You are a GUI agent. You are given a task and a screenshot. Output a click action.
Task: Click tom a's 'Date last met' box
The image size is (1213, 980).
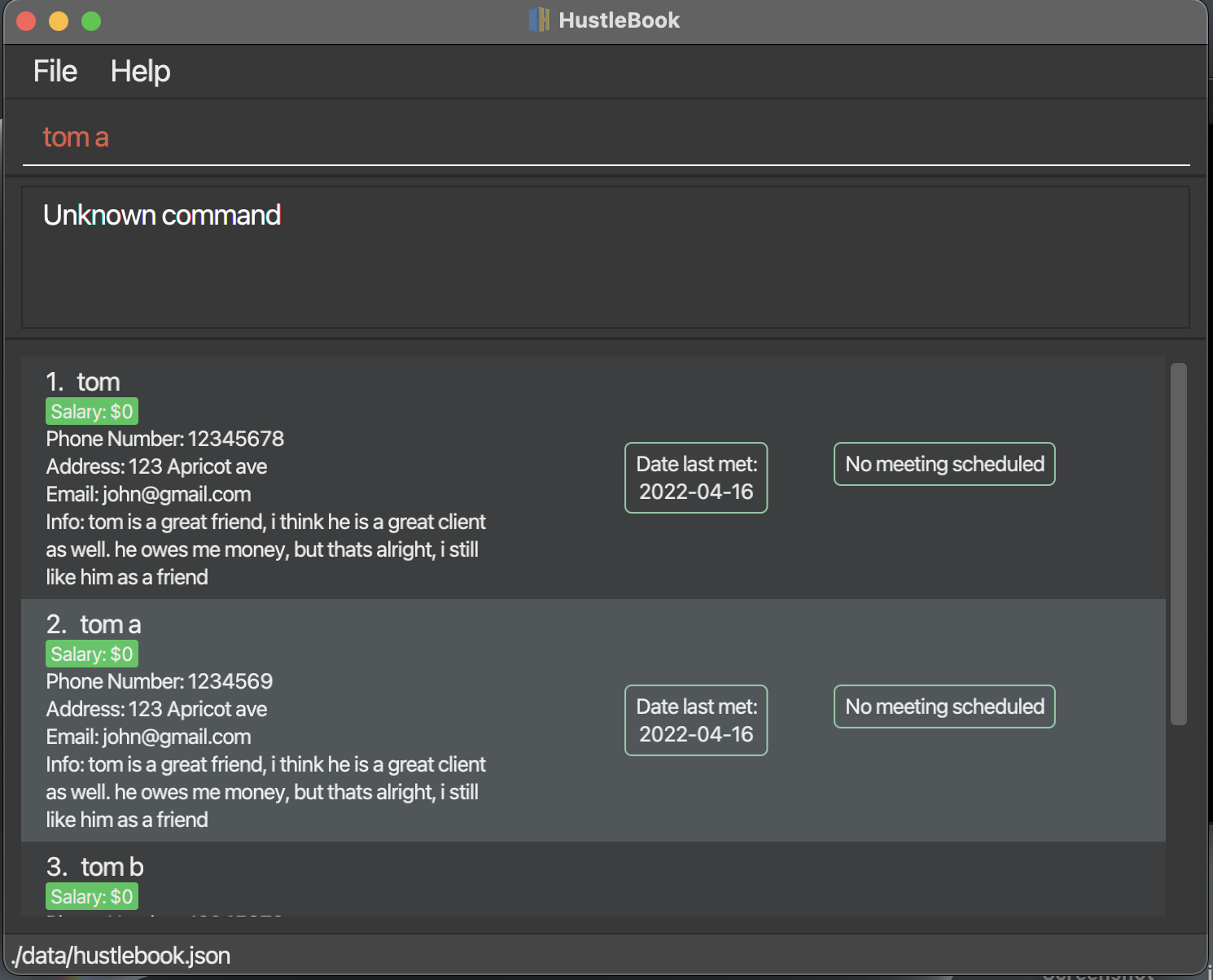coord(696,720)
